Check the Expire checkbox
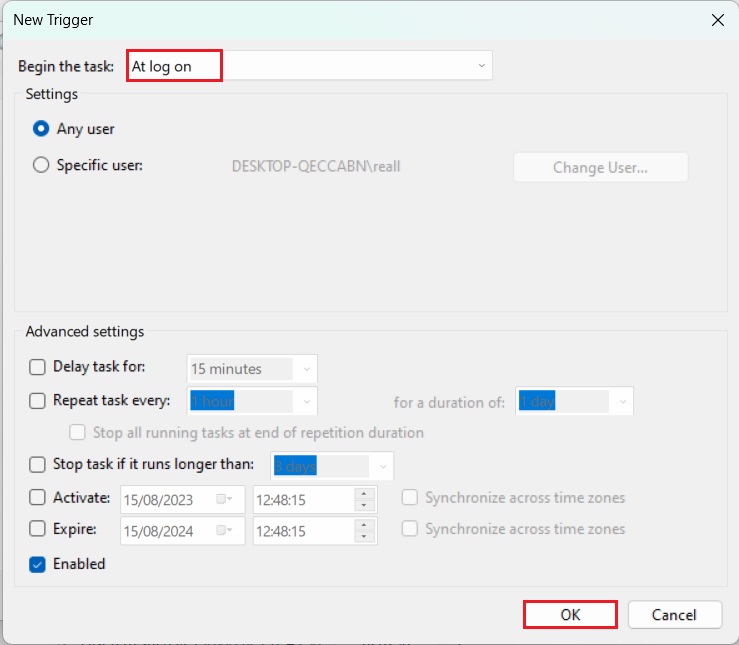Viewport: 739px width, 645px height. tap(37, 529)
